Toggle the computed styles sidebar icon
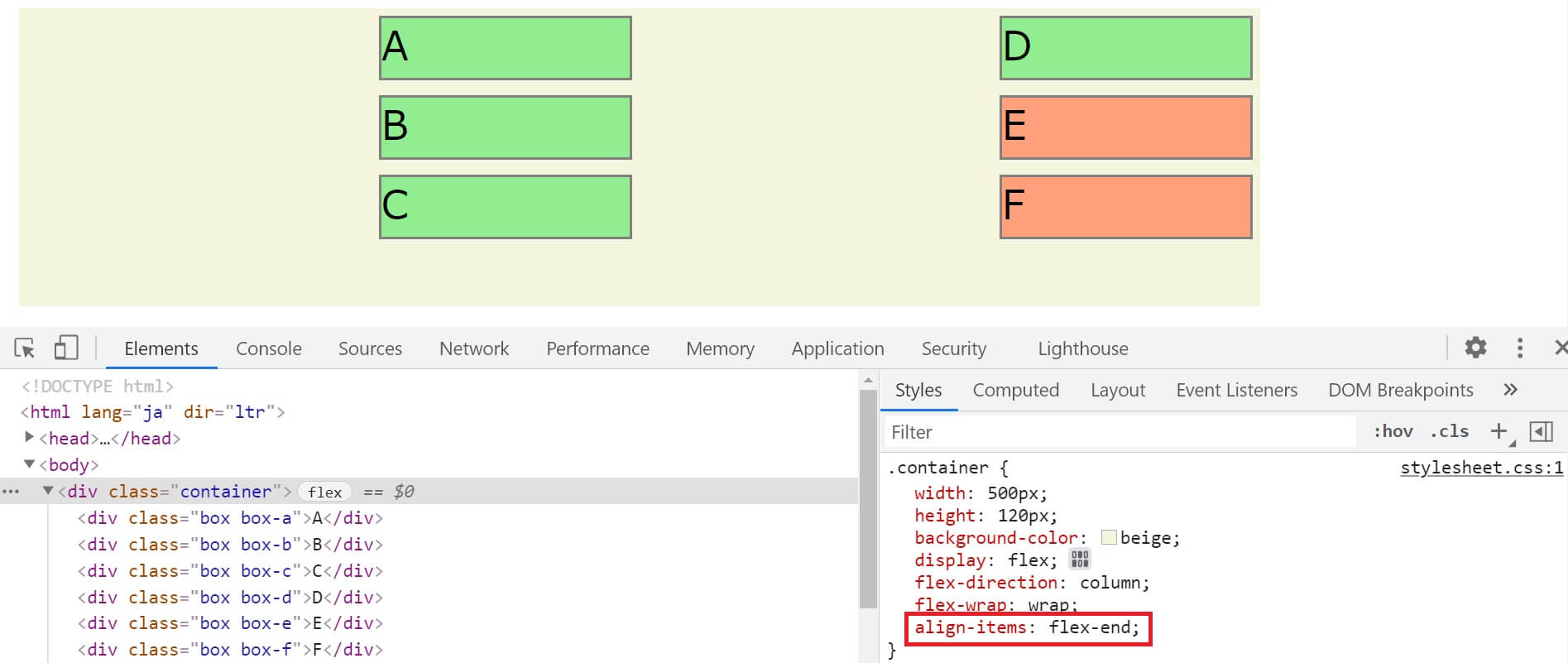This screenshot has height=663, width=1568. point(1541,431)
